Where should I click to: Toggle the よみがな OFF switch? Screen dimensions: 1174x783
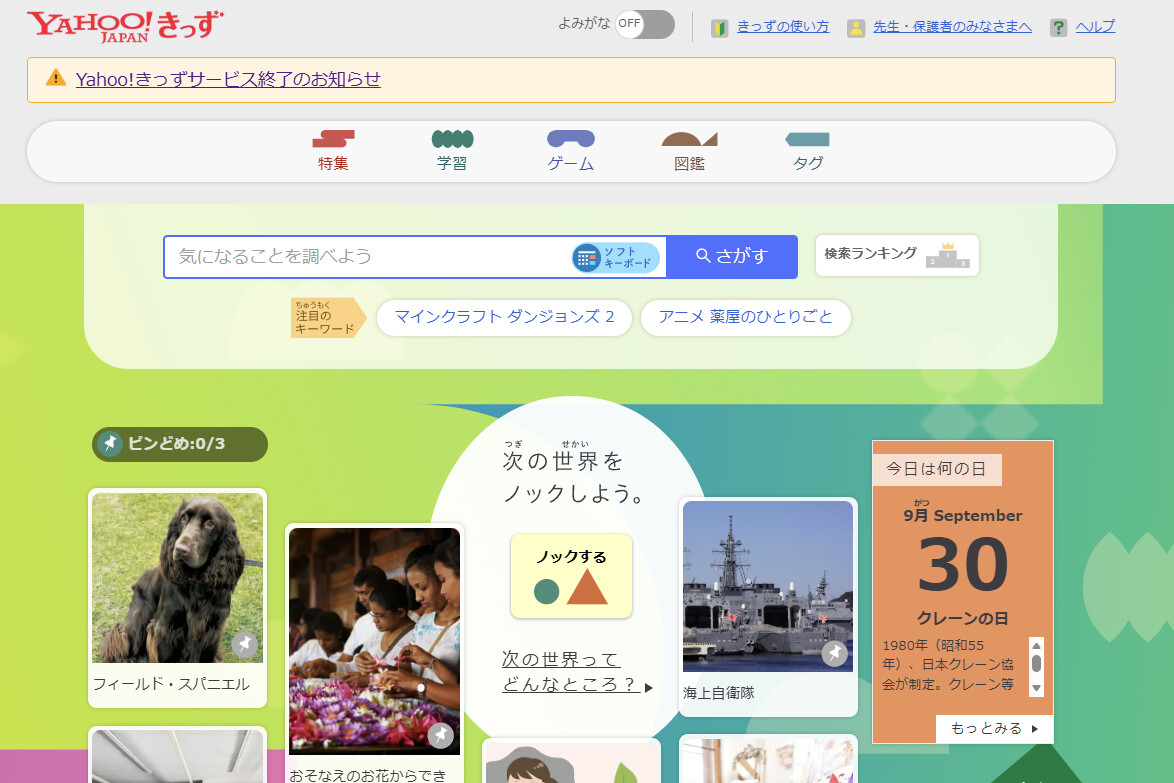point(645,24)
